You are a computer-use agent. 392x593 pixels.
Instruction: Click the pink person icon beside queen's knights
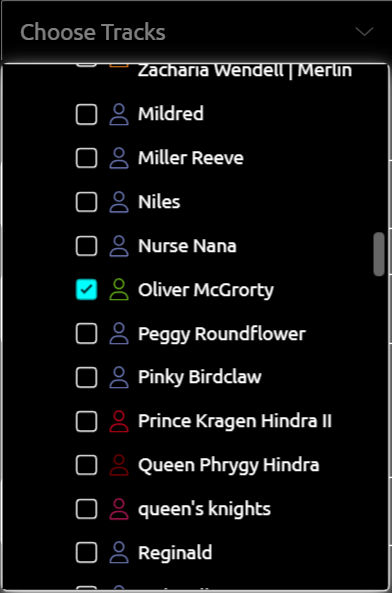119,509
